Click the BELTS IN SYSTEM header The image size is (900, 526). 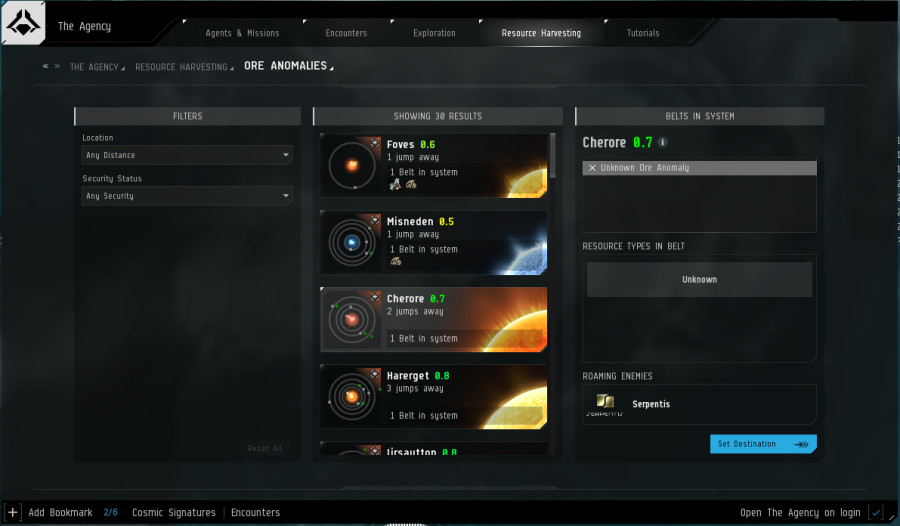tap(700, 116)
